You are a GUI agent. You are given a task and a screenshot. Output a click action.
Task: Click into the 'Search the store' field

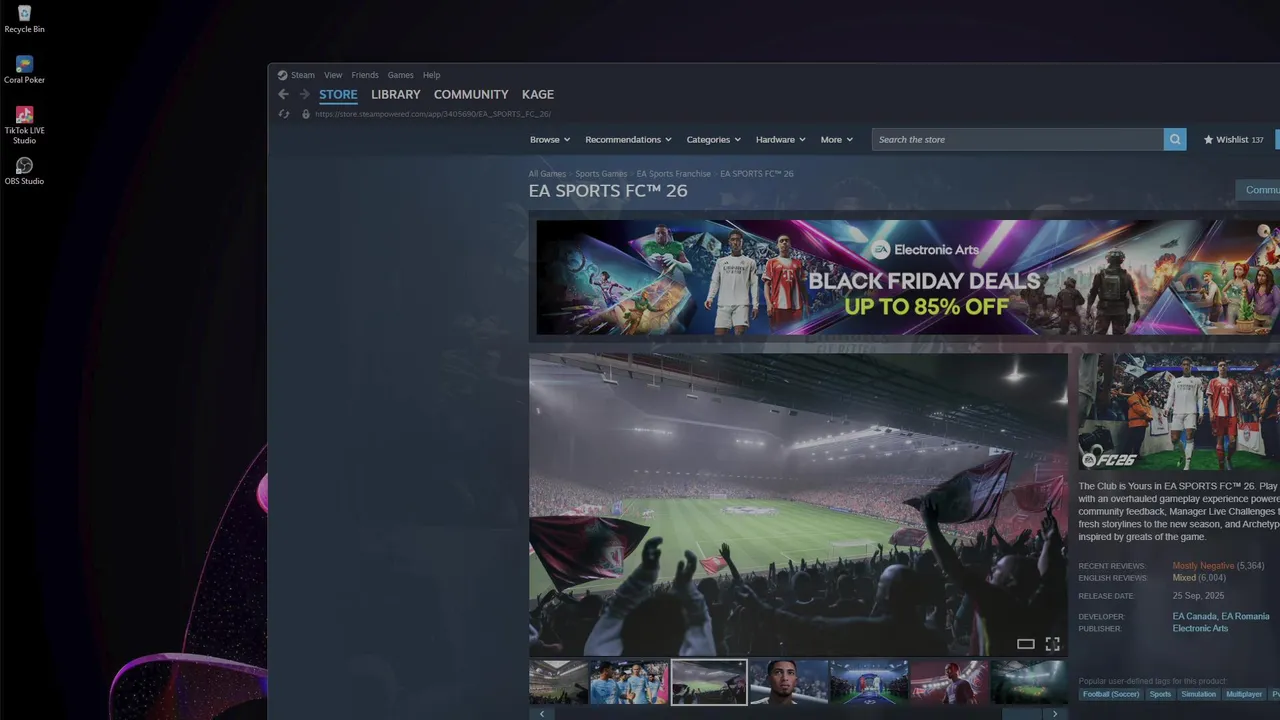pos(1018,140)
